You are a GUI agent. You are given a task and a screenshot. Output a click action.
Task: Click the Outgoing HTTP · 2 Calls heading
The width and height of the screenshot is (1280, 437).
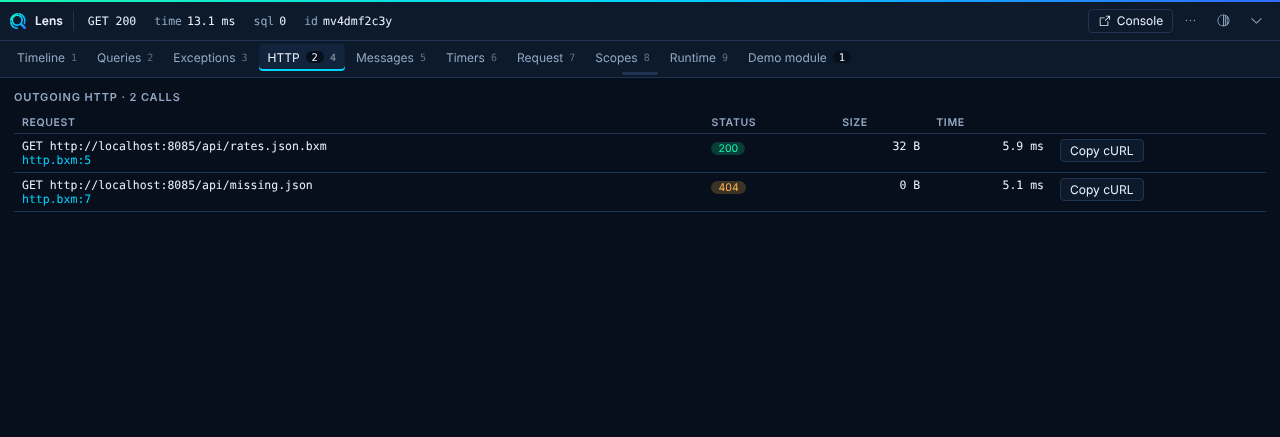click(97, 97)
